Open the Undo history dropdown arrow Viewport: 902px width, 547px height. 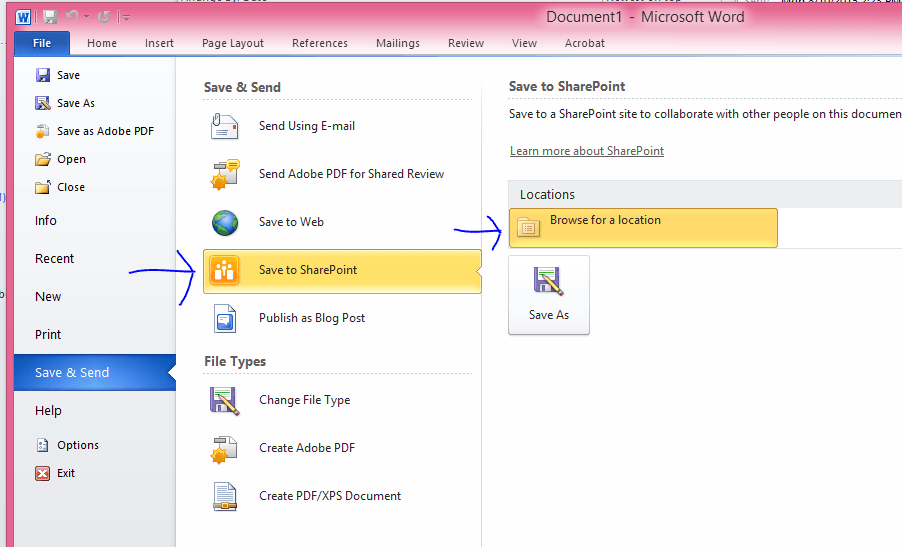tap(86, 17)
